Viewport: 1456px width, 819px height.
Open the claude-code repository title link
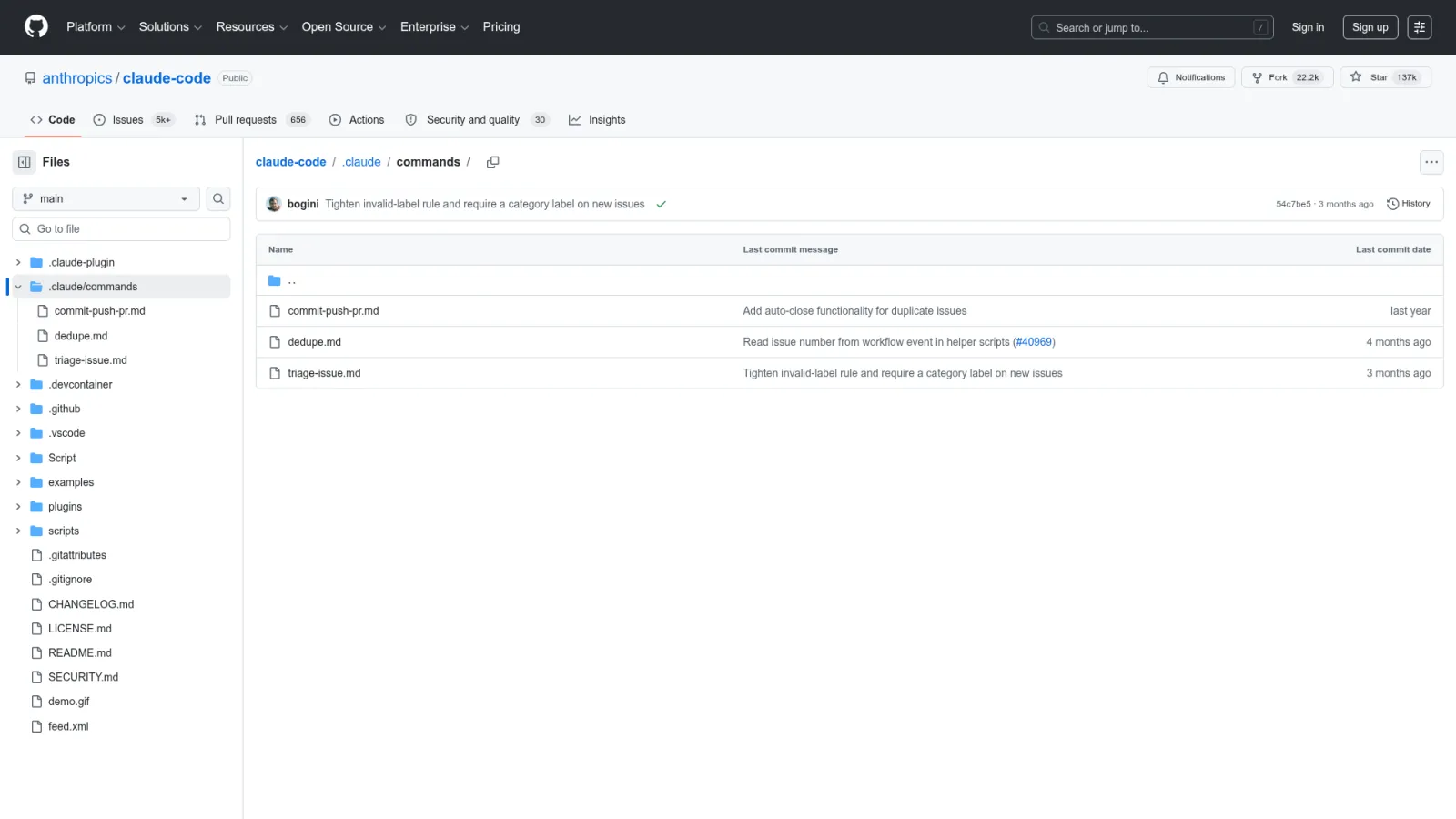coord(167,78)
